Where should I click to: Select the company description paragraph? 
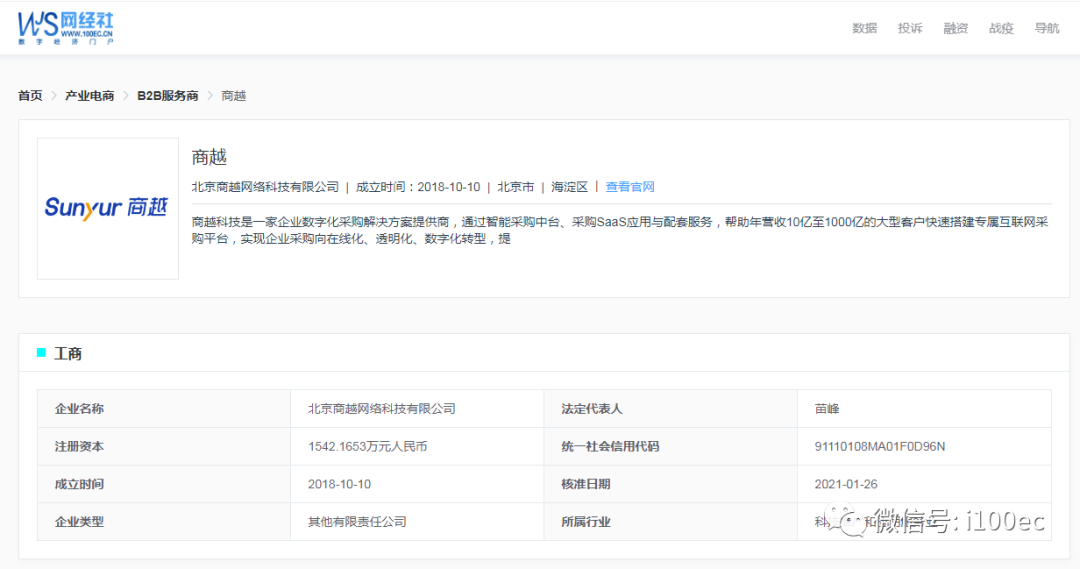coord(620,230)
